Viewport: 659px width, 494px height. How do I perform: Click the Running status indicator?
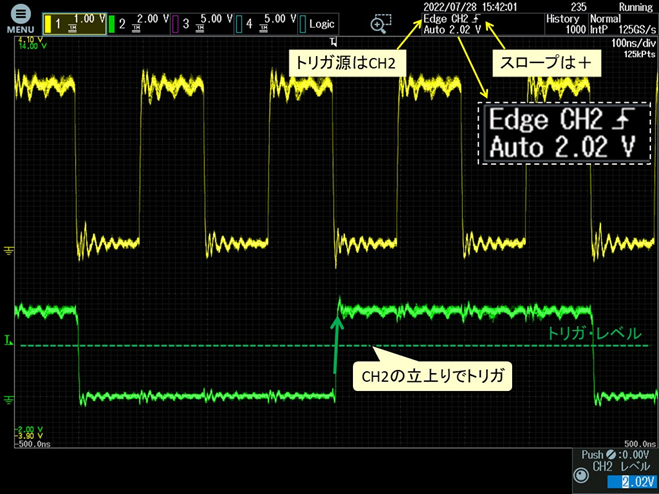point(635,7)
